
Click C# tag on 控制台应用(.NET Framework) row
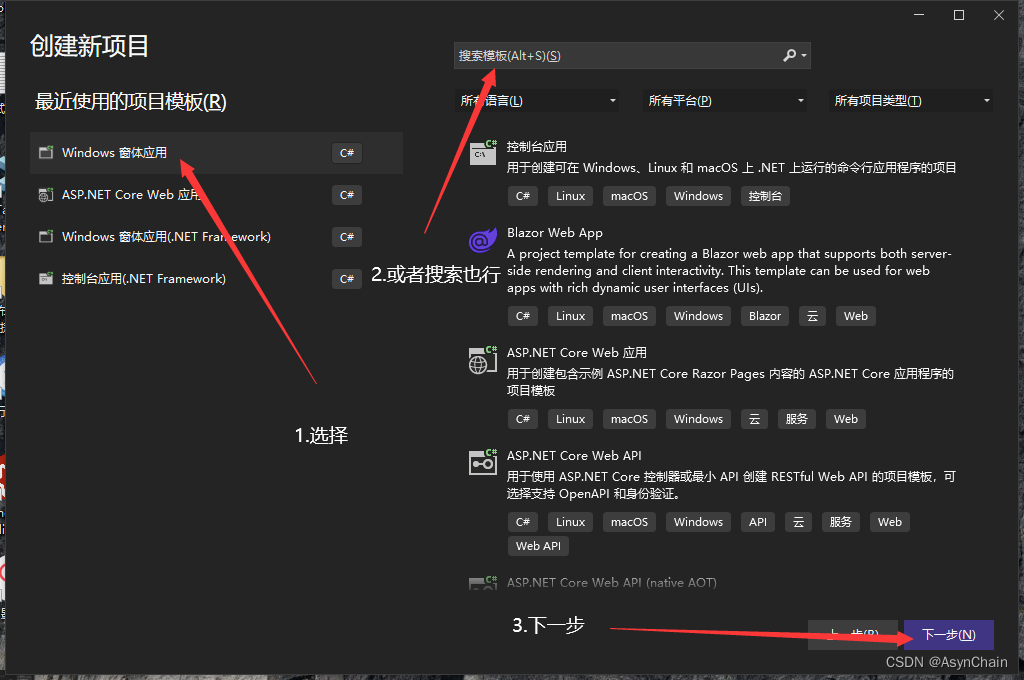(x=347, y=279)
